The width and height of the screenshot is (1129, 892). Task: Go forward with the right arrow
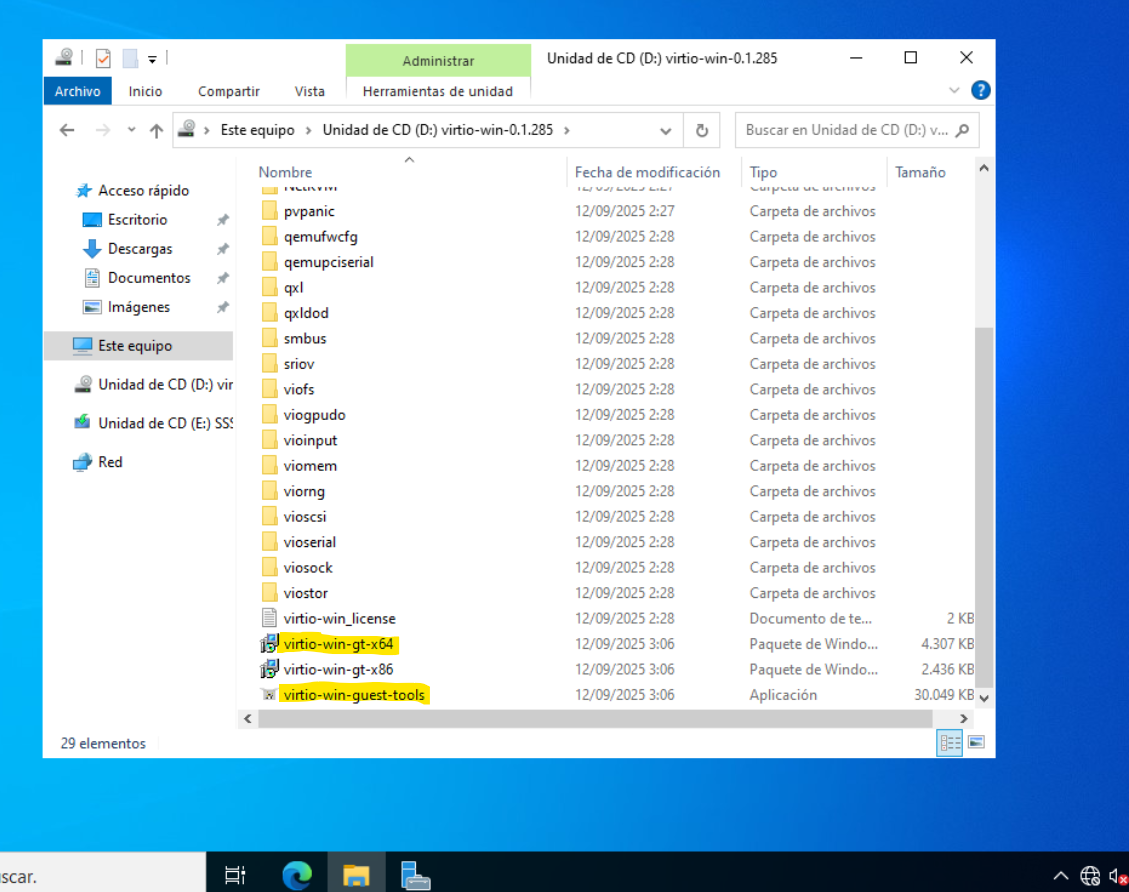(103, 130)
